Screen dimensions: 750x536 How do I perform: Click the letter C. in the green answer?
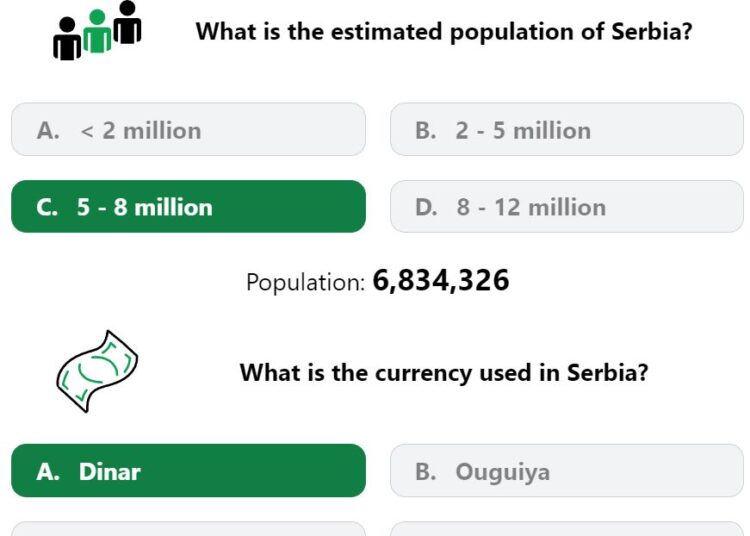tap(47, 208)
